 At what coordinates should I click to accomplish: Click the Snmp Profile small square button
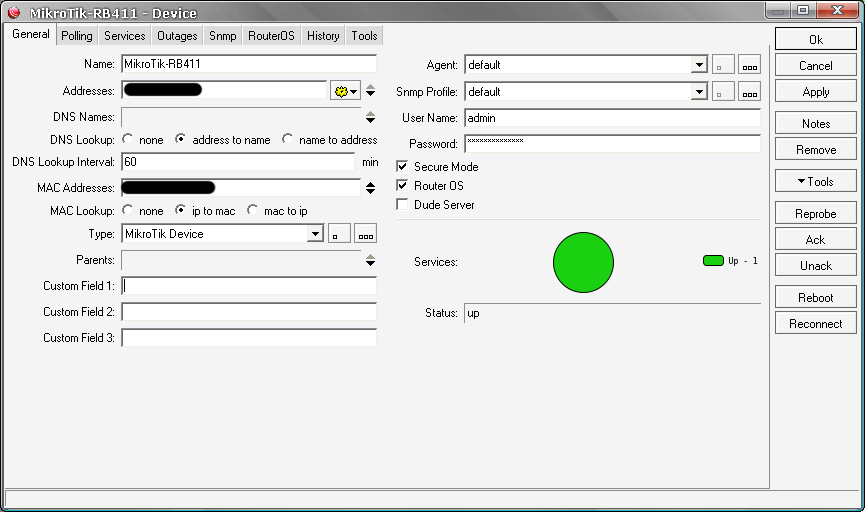tap(723, 92)
